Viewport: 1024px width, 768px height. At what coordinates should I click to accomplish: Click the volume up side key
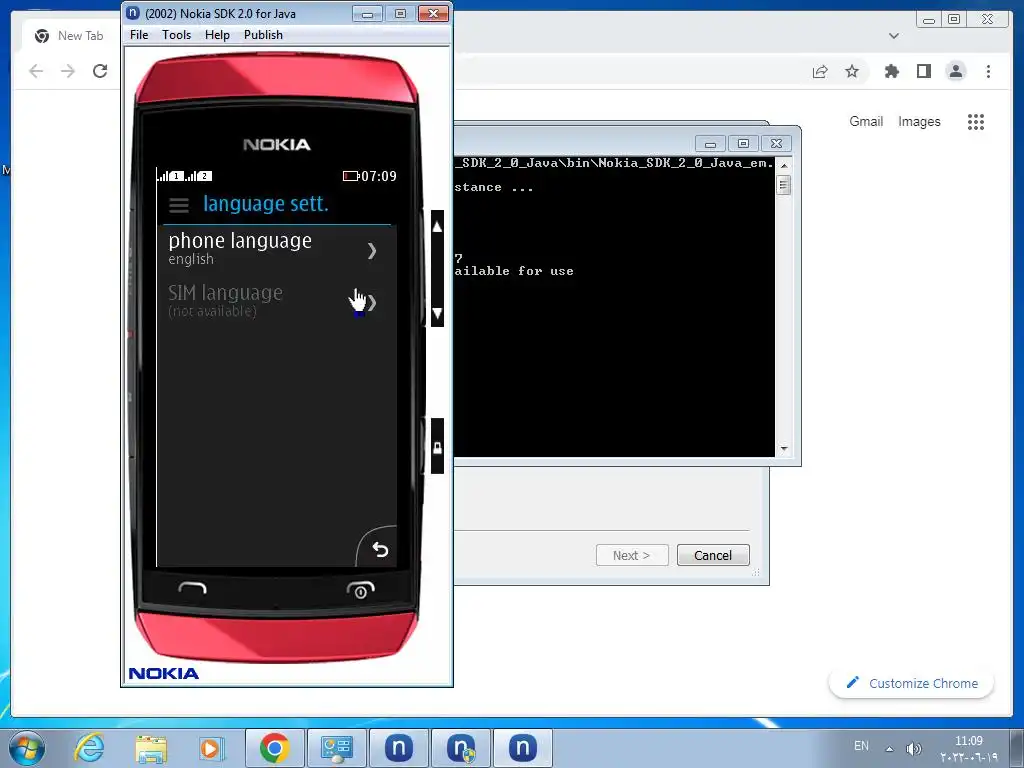438,227
